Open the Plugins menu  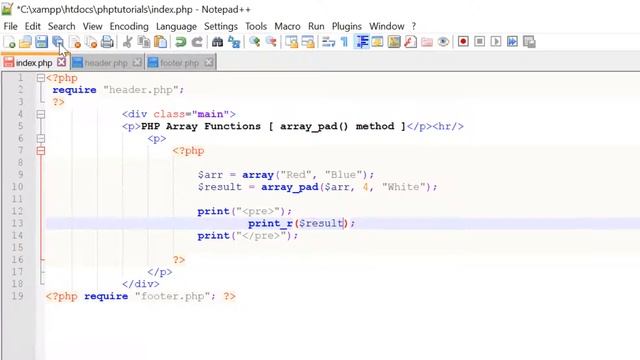pos(347,26)
